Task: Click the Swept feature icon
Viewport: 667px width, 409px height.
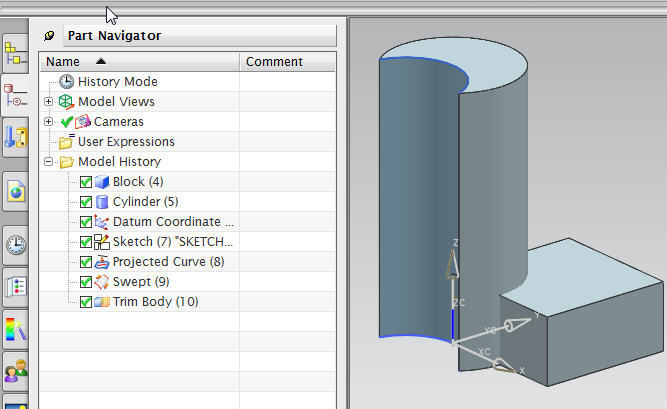Action: pos(102,282)
